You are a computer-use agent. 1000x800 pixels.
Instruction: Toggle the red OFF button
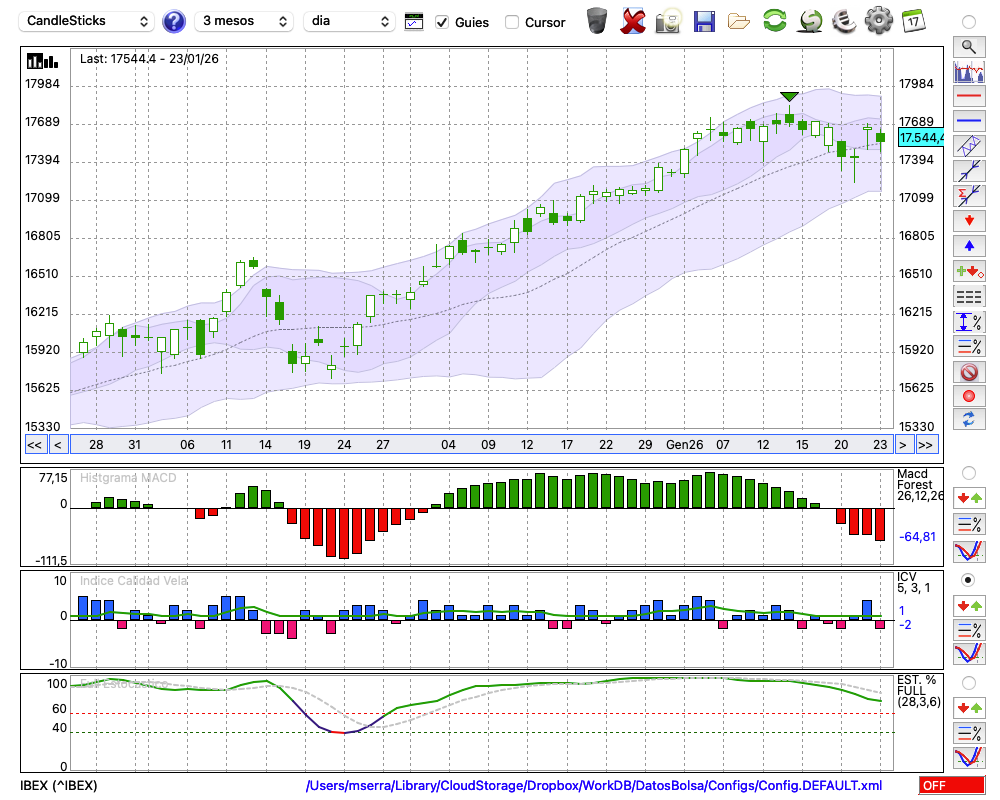952,785
